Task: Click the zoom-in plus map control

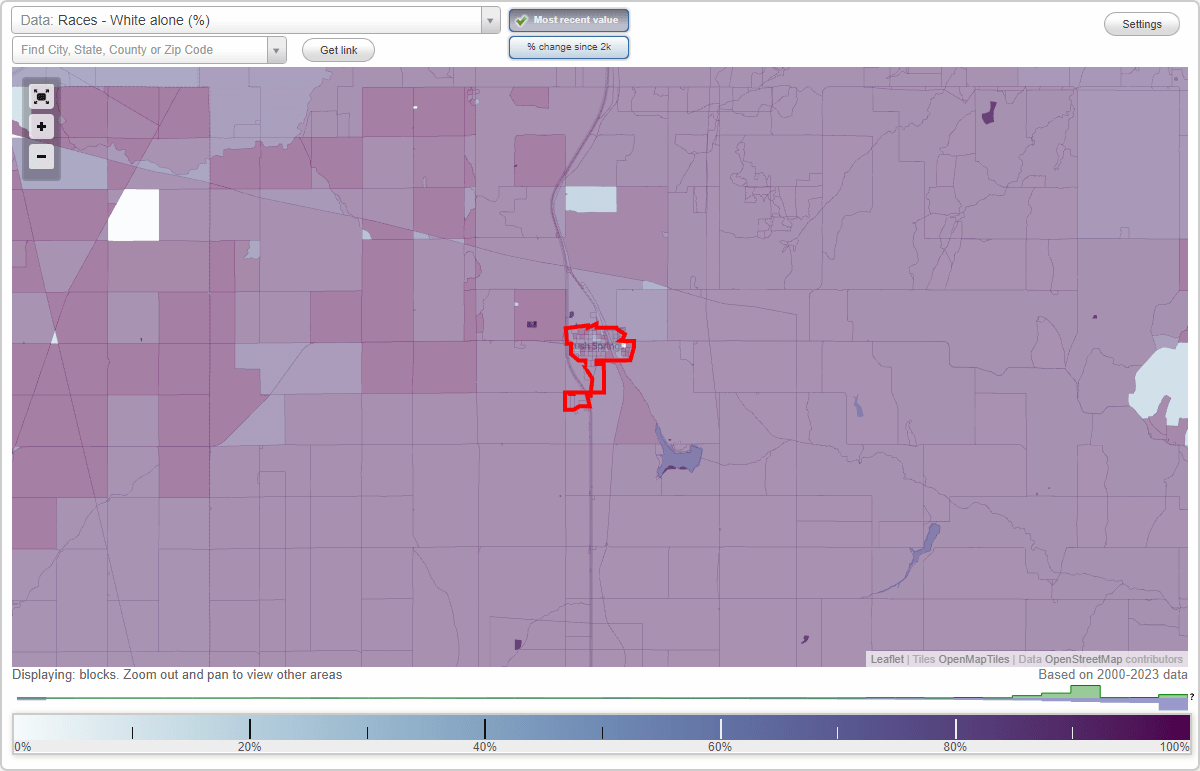Action: coord(41,126)
